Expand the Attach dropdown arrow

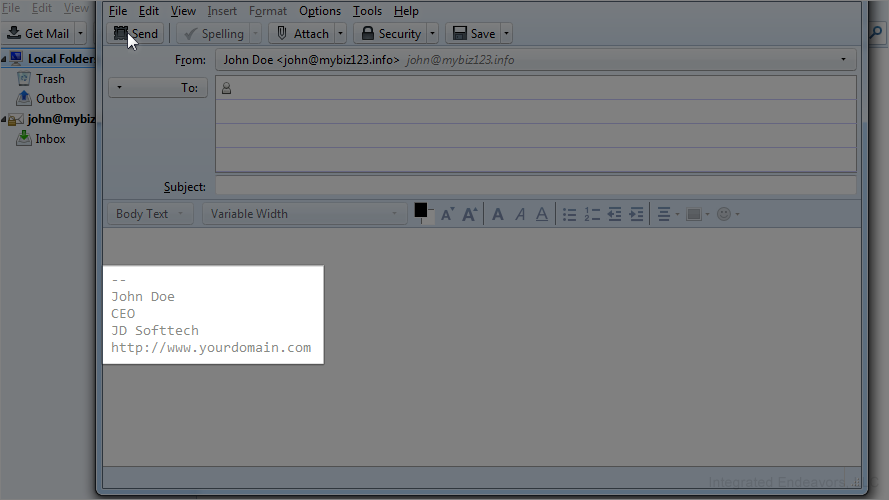tap(340, 33)
